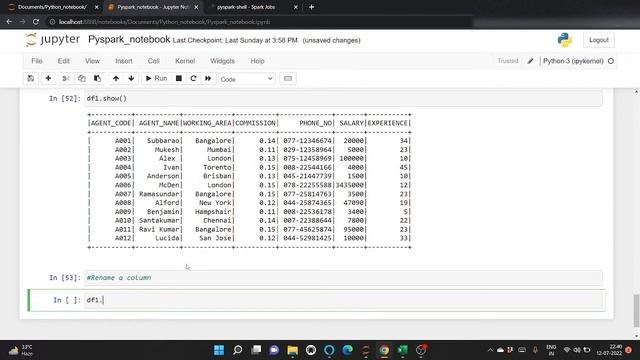Click the Logout button
The width and height of the screenshot is (640, 360).
tap(599, 40)
